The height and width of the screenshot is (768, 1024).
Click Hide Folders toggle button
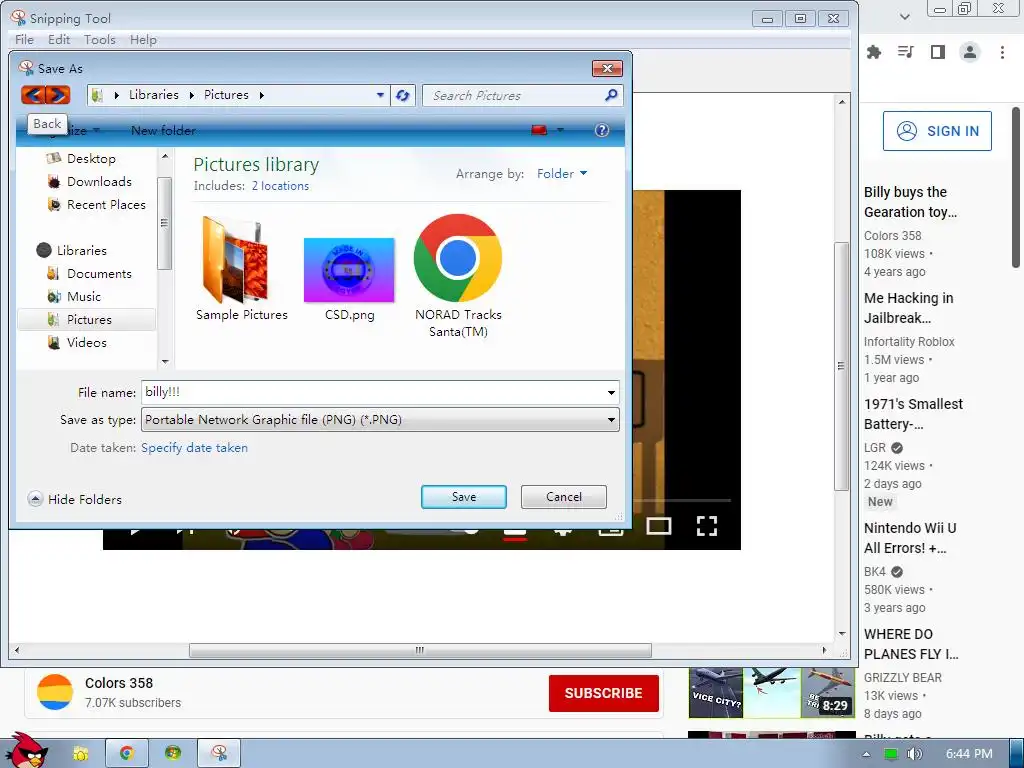pyautogui.click(x=75, y=499)
